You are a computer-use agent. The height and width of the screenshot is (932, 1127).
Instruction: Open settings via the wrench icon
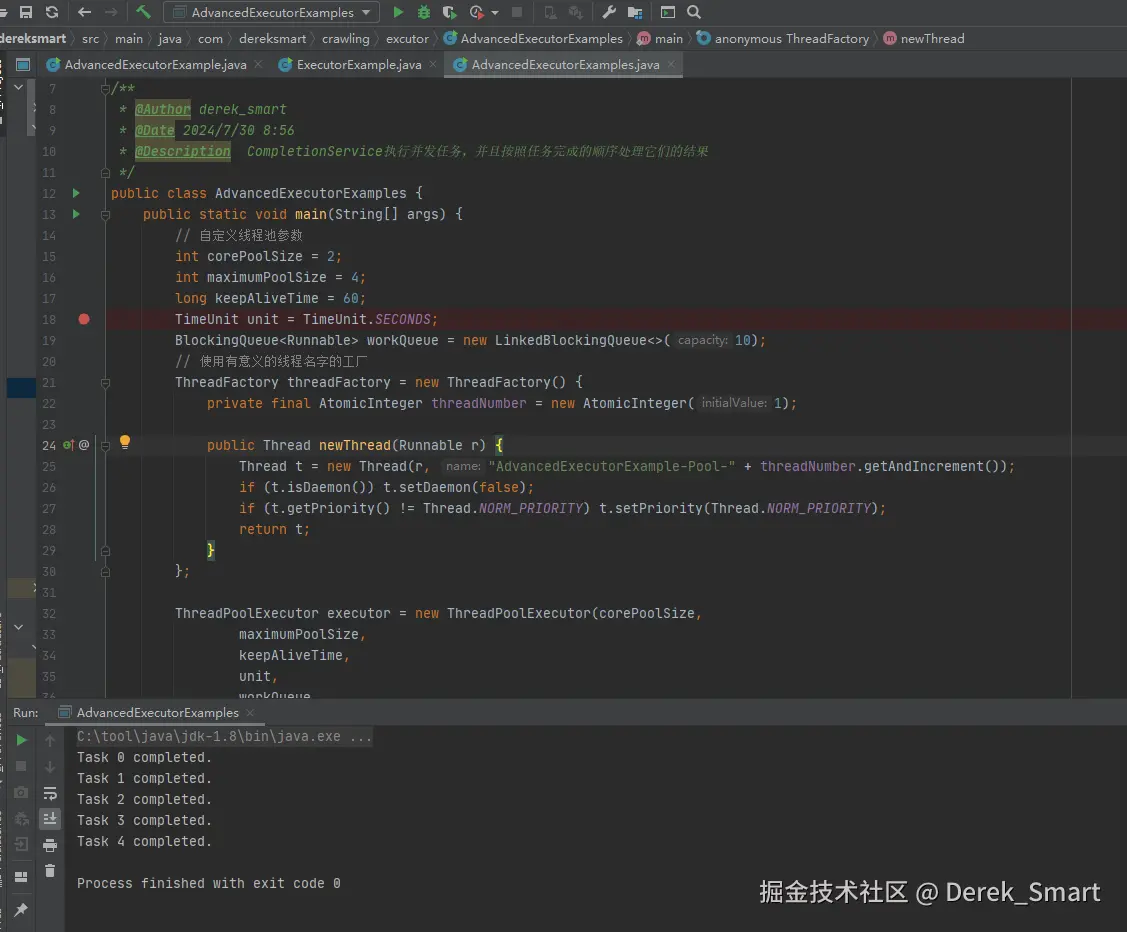[x=608, y=12]
